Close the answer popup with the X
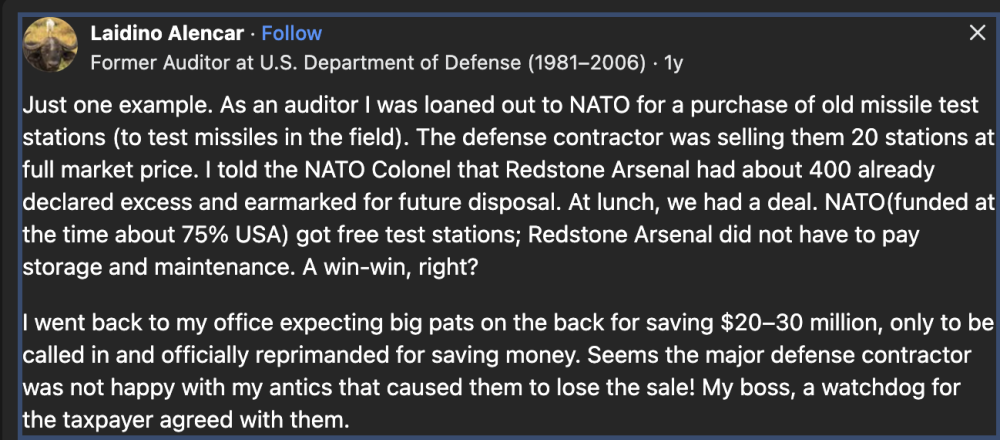 (x=977, y=33)
